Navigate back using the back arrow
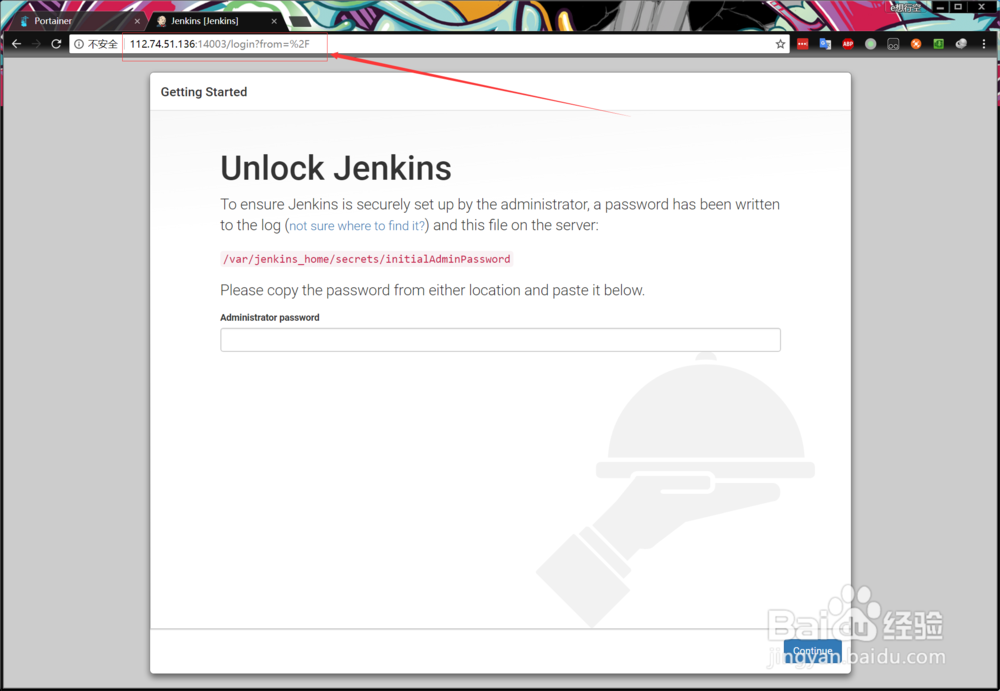Viewport: 1000px width, 691px height. tap(15, 44)
